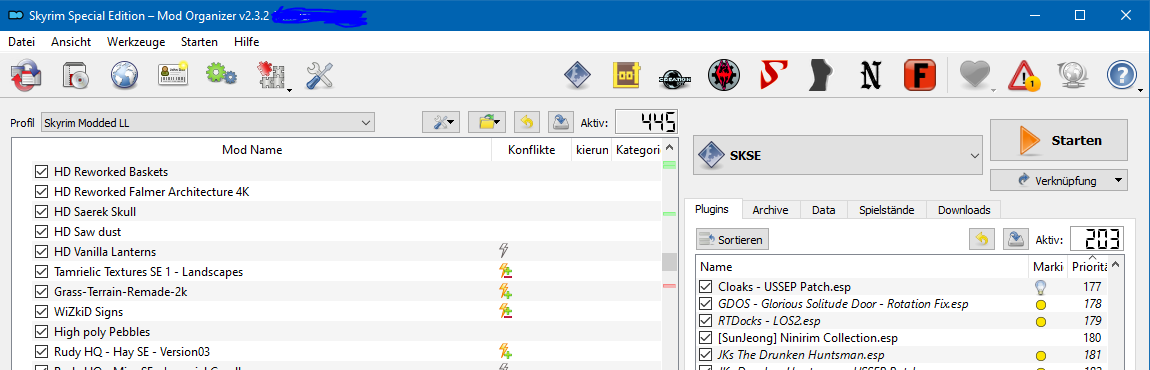Expand the Verknüpfung shortcut dropdown

[x=1058, y=180]
